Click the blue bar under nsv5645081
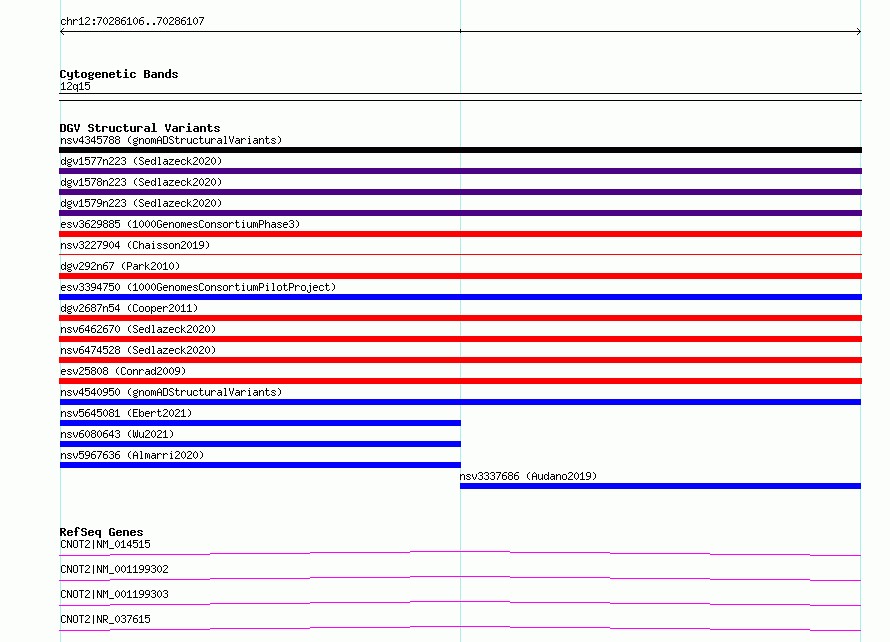 tap(260, 423)
